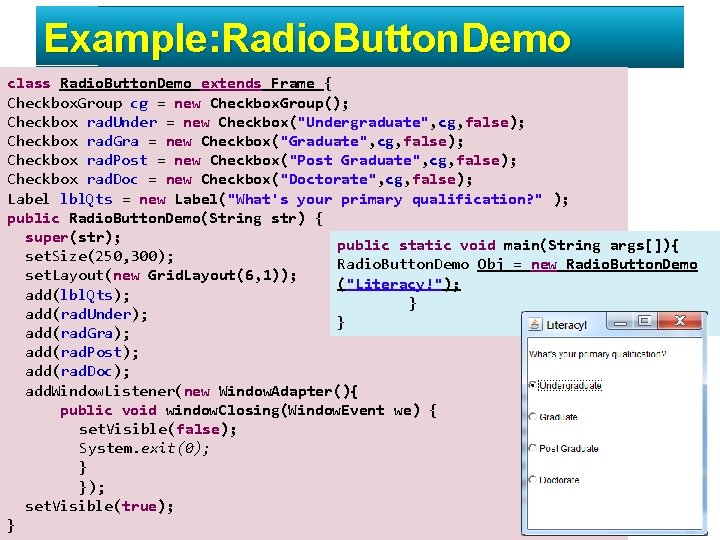
Task: Click the setVisible(false); line
Action: pyautogui.click(x=158, y=429)
